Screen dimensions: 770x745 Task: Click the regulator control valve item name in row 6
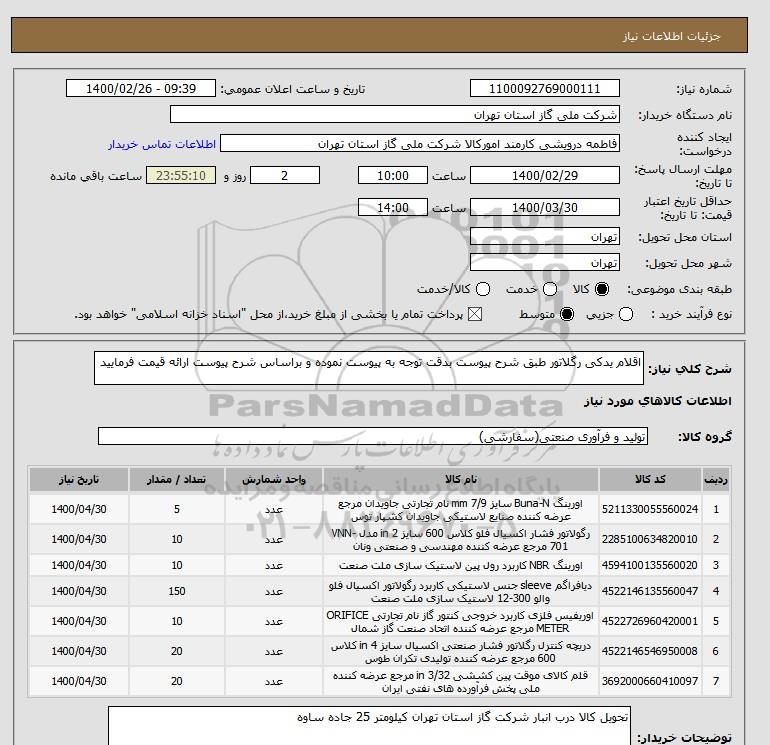pos(461,651)
